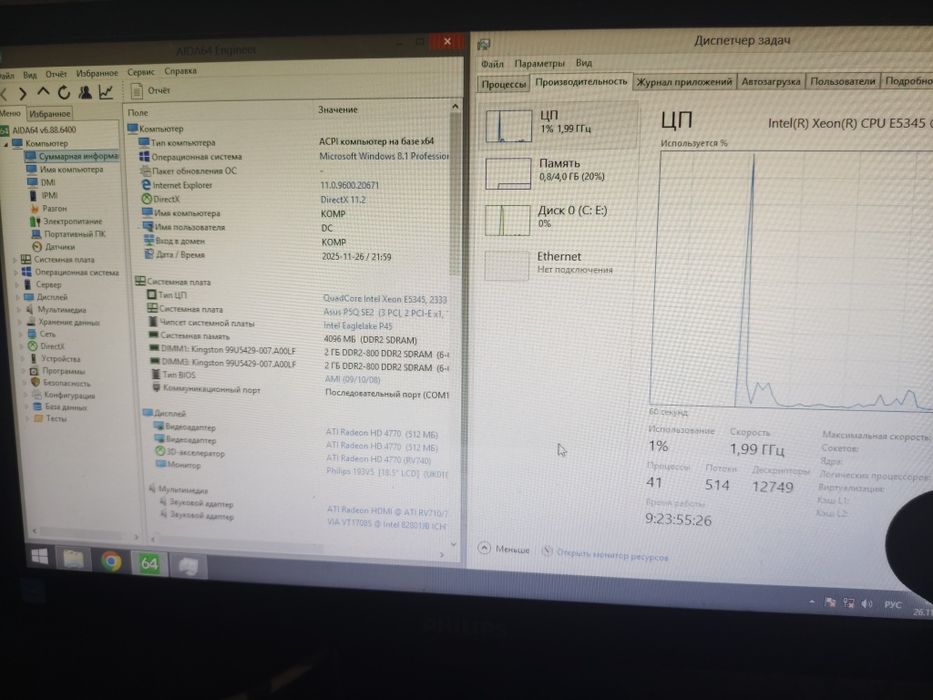Image resolution: width=933 pixels, height=700 pixels.
Task: Click Открыть монитор ресурсов link
Action: coord(606,555)
